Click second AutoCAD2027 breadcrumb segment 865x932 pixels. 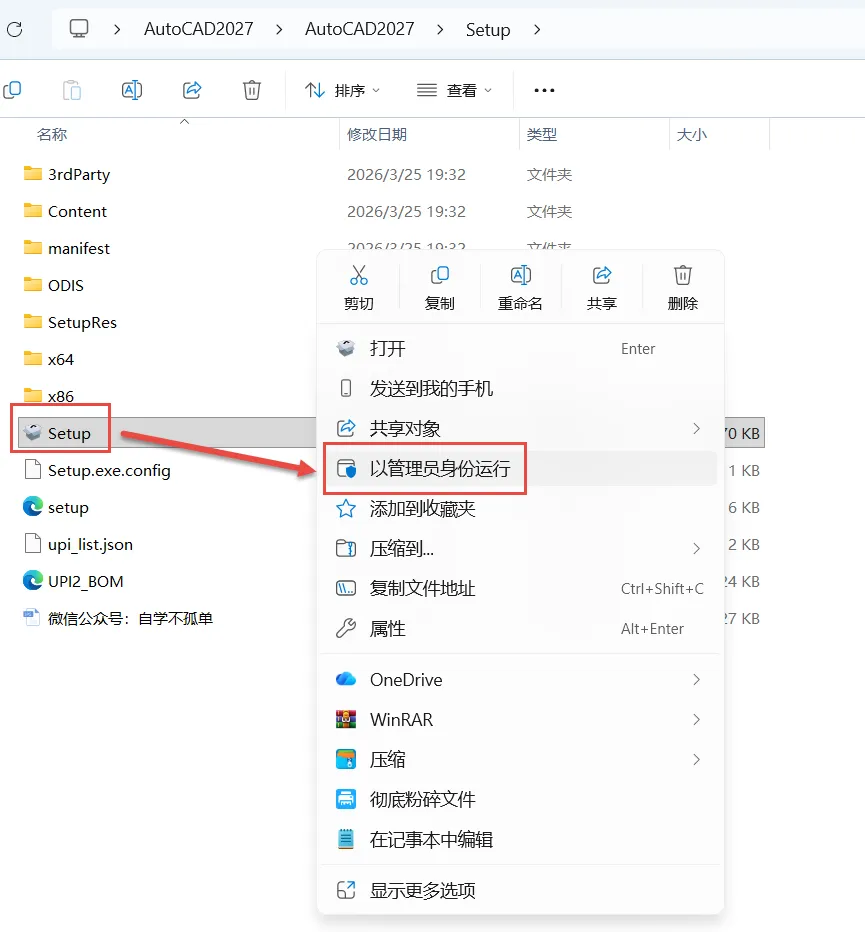click(360, 29)
